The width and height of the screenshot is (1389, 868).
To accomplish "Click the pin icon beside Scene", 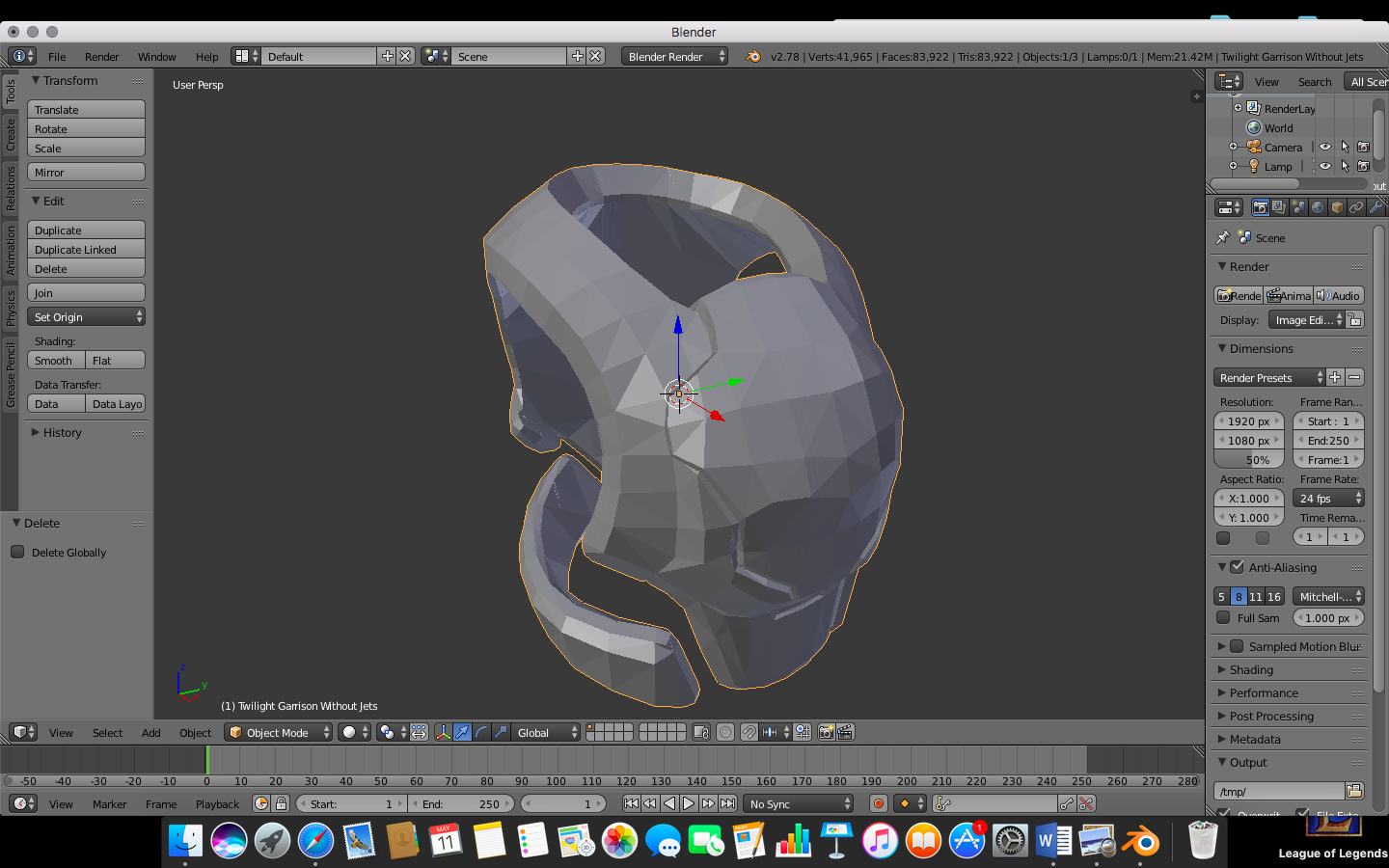I will pos(1223,237).
